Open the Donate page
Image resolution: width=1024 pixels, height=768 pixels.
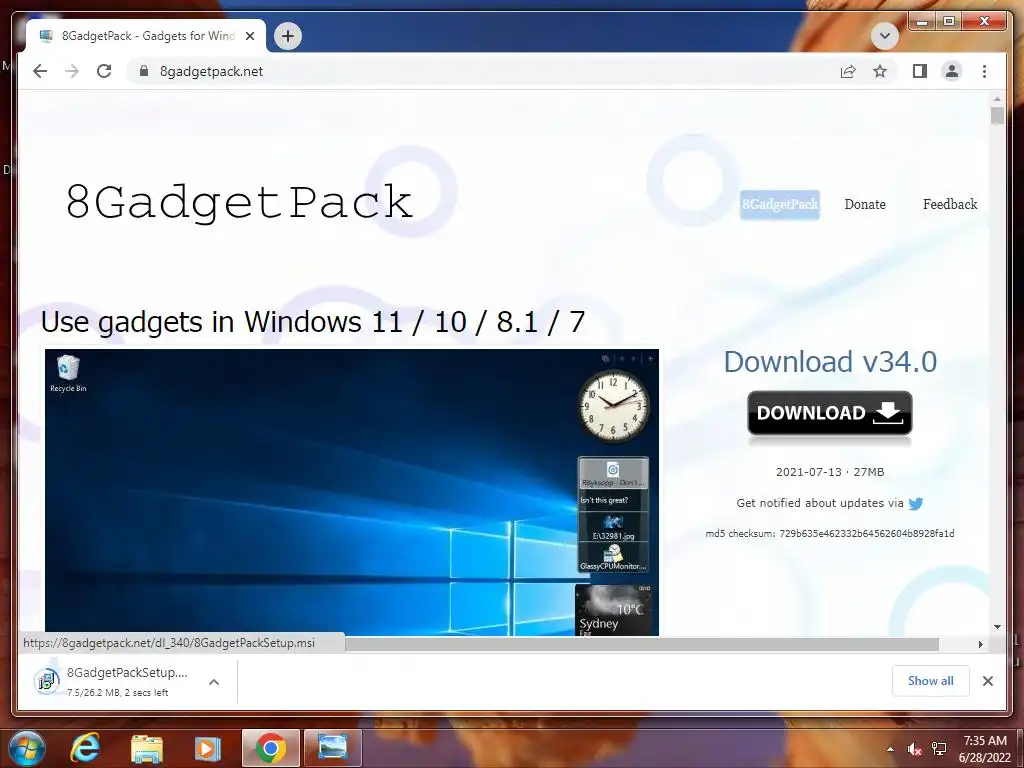(x=865, y=204)
